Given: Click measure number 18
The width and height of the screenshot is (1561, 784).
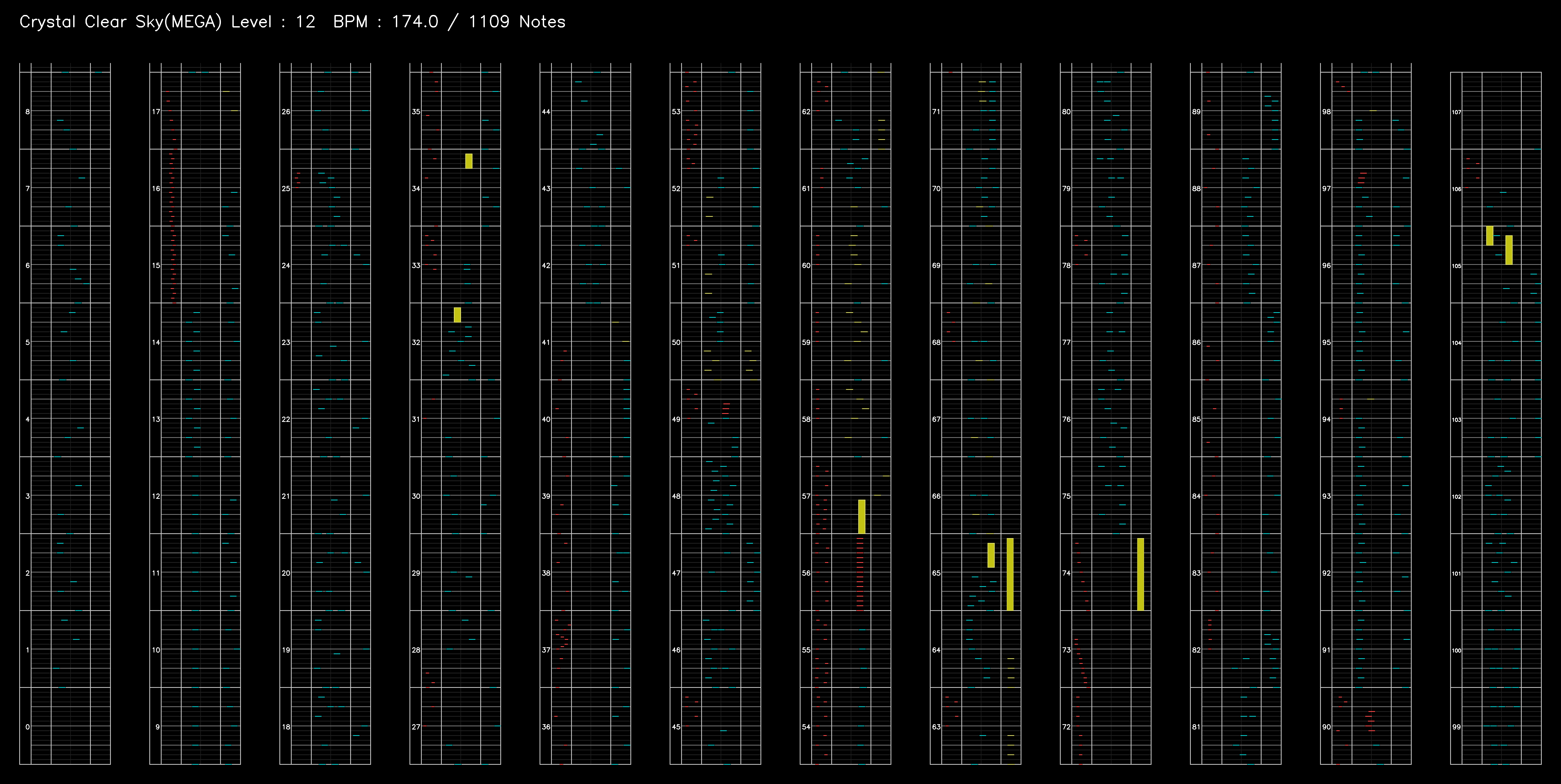Looking at the screenshot, I should pos(286,726).
